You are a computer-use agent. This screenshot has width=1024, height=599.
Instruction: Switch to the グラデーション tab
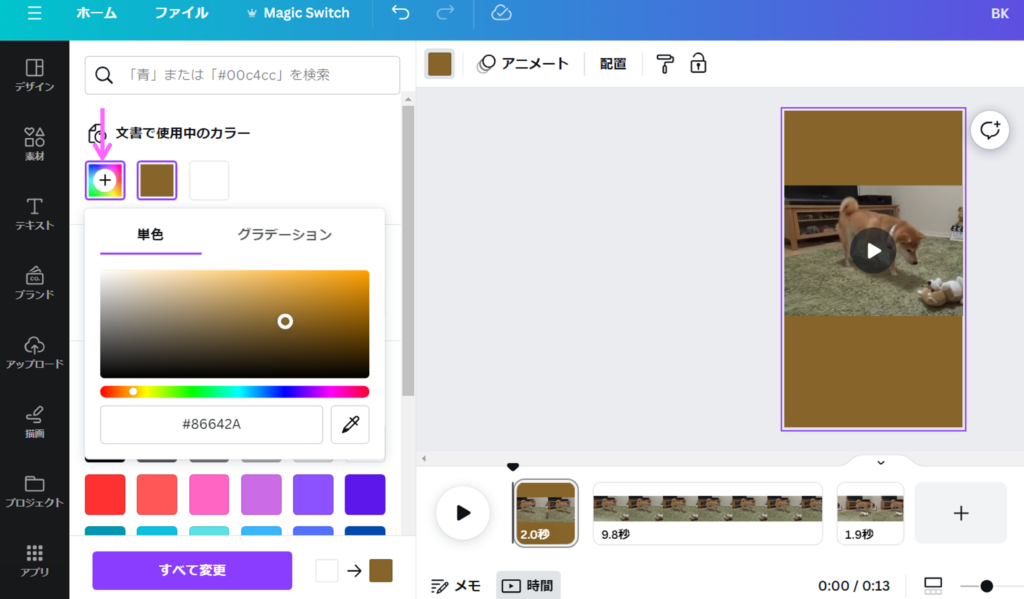tap(284, 235)
